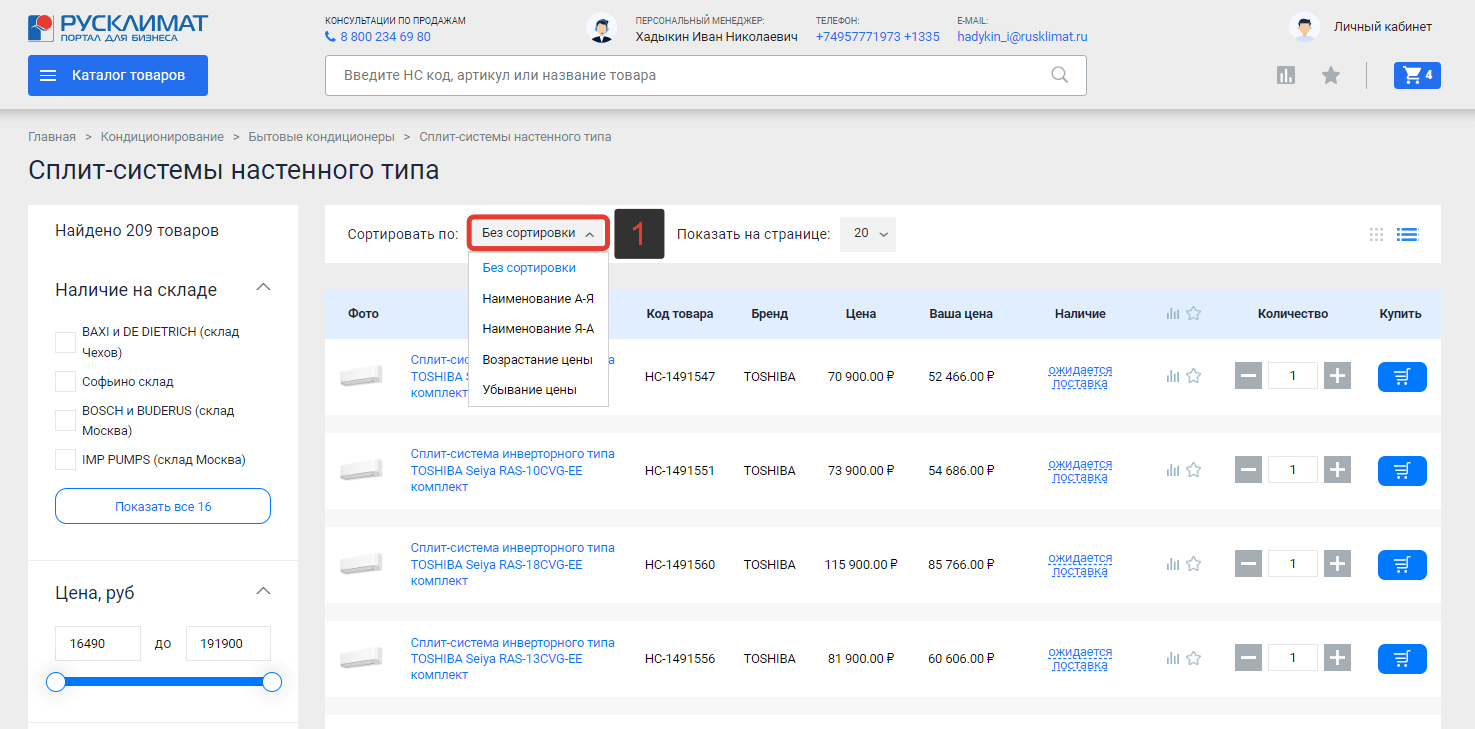
Task: Go to Кондиционирование breadcrumb
Action: tap(162, 136)
